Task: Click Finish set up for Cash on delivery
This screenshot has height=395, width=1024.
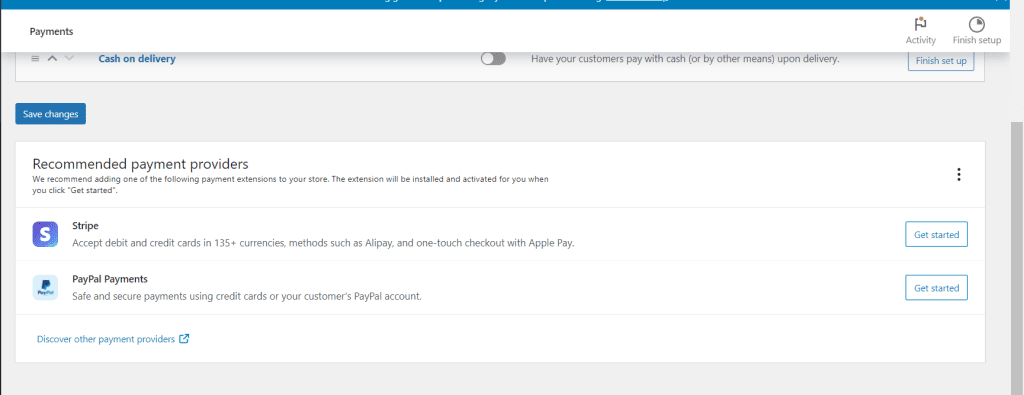Action: pos(941,61)
